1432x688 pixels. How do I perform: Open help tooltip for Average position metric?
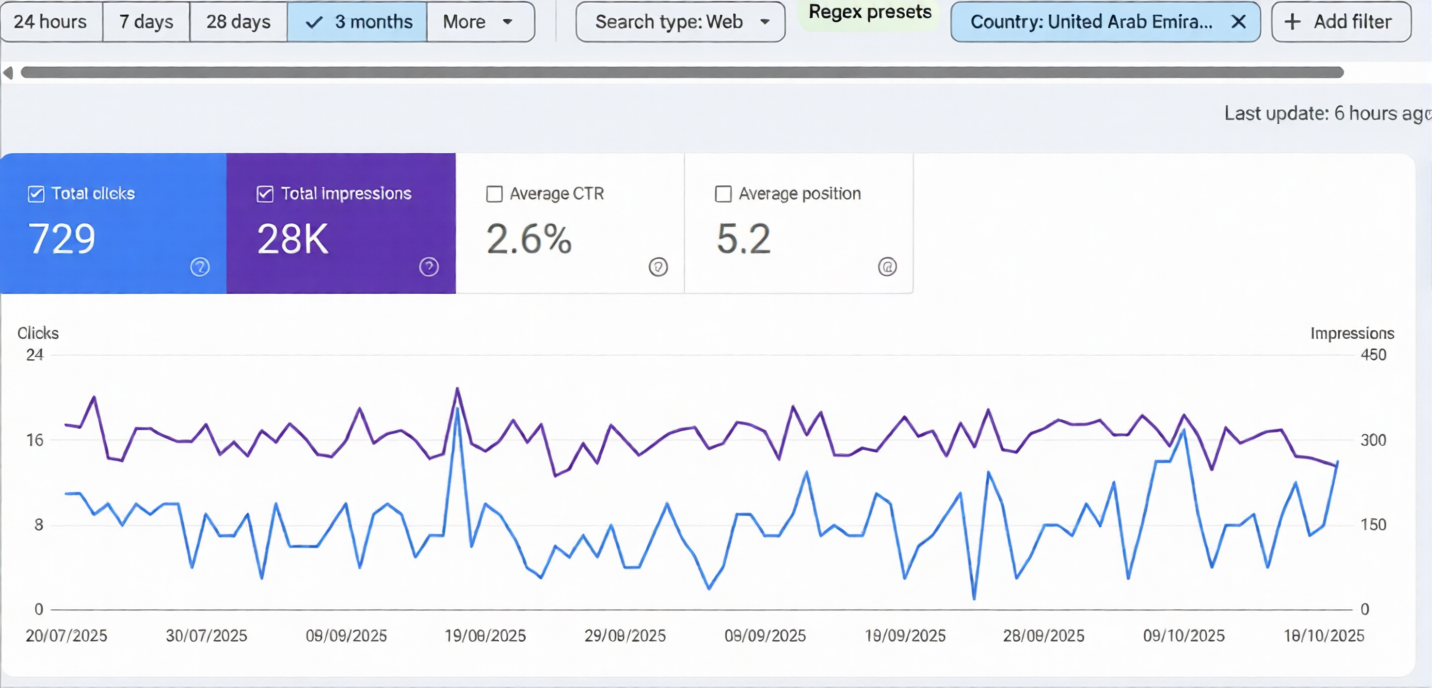(888, 267)
